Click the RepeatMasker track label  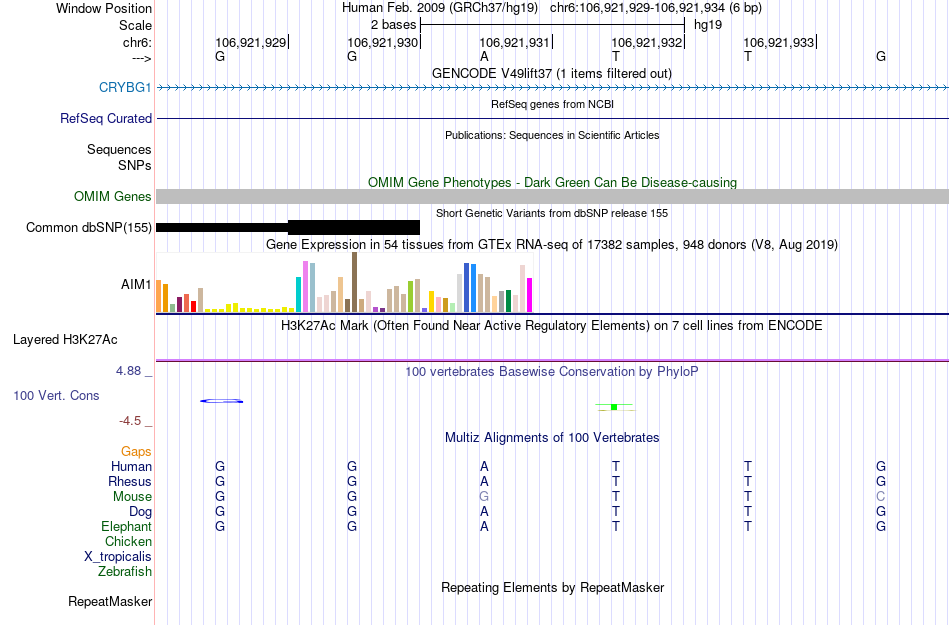point(110,601)
